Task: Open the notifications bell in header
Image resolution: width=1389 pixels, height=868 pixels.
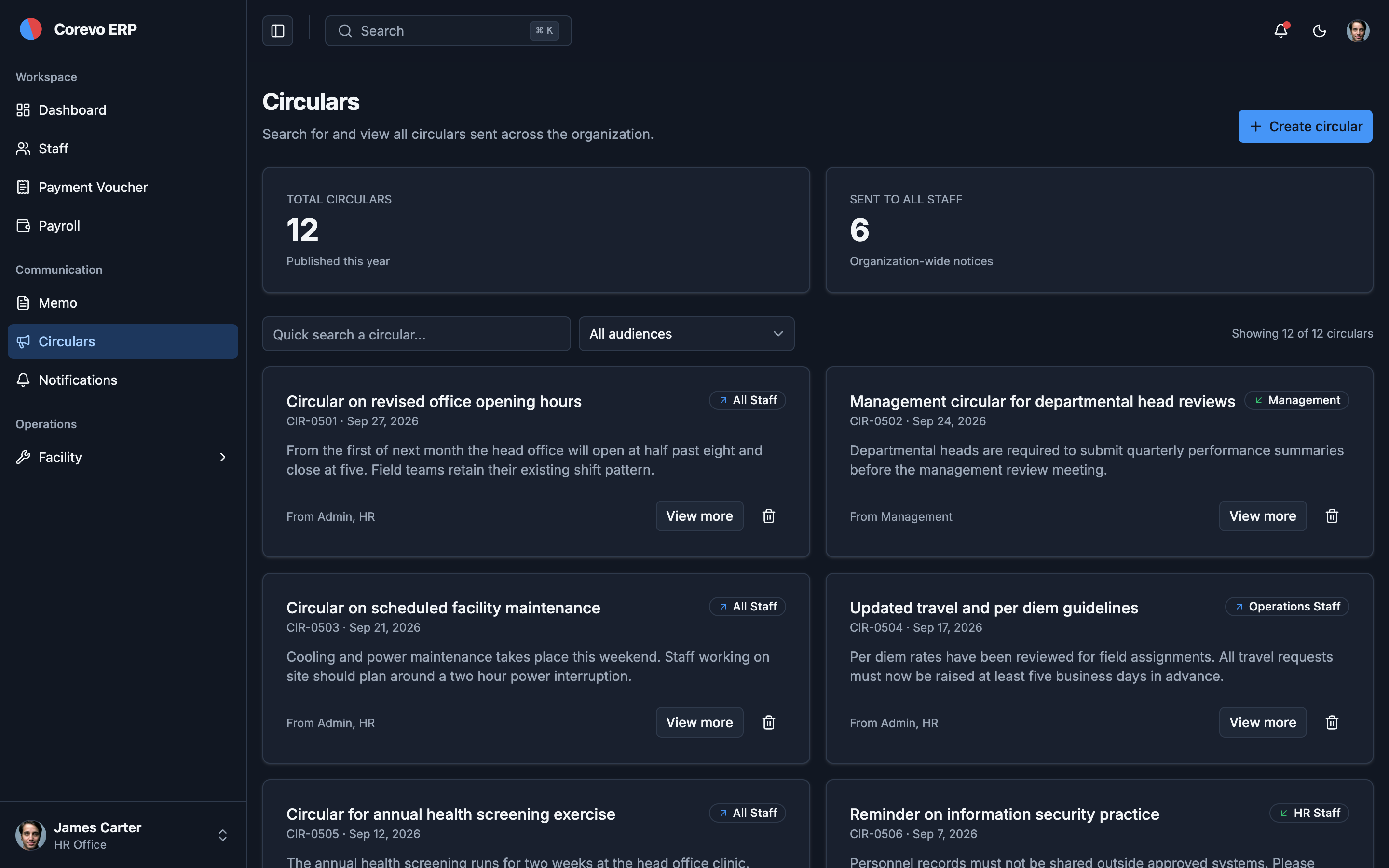Action: (1280, 31)
